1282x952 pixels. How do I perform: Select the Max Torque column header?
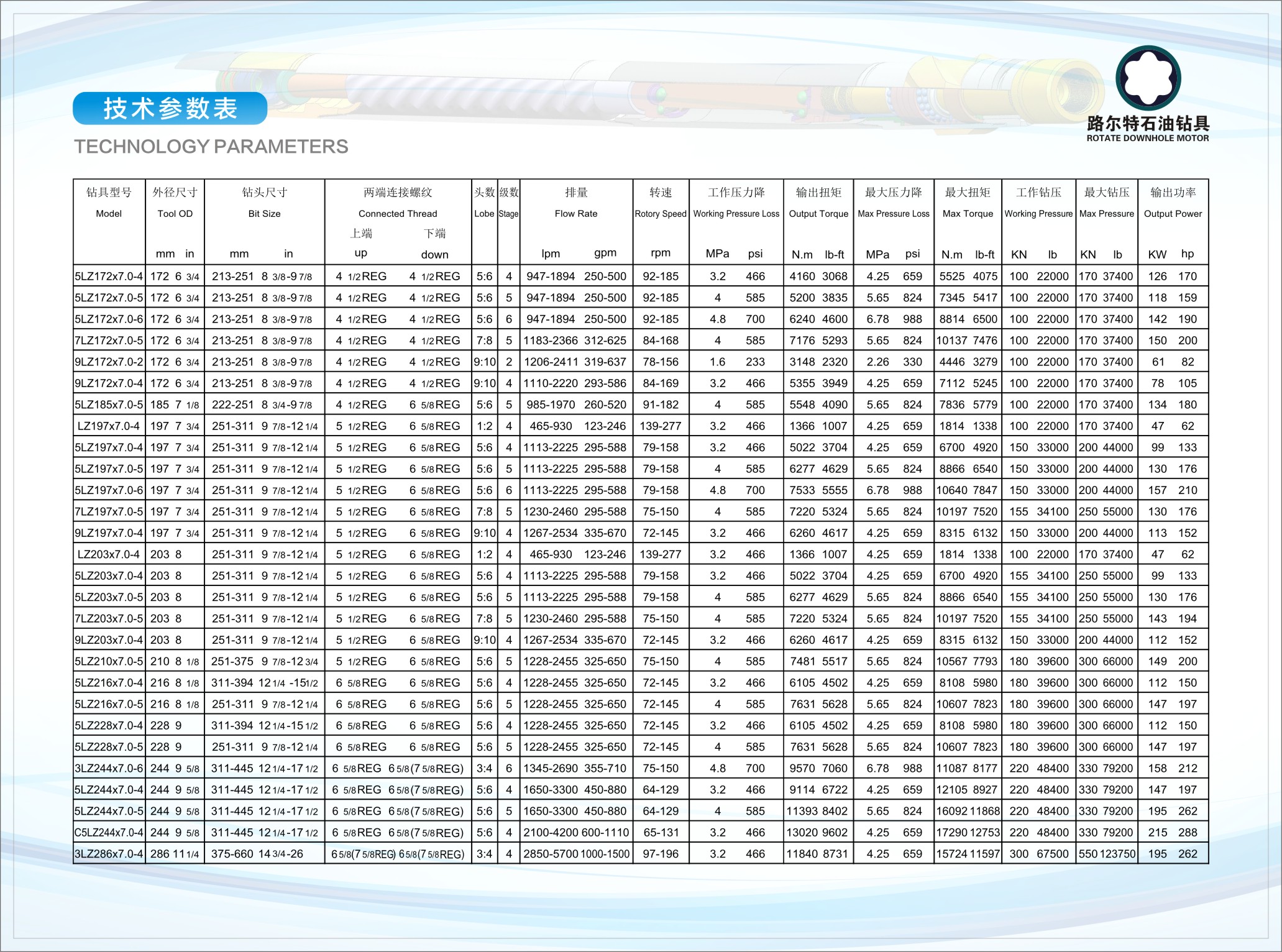(968, 214)
